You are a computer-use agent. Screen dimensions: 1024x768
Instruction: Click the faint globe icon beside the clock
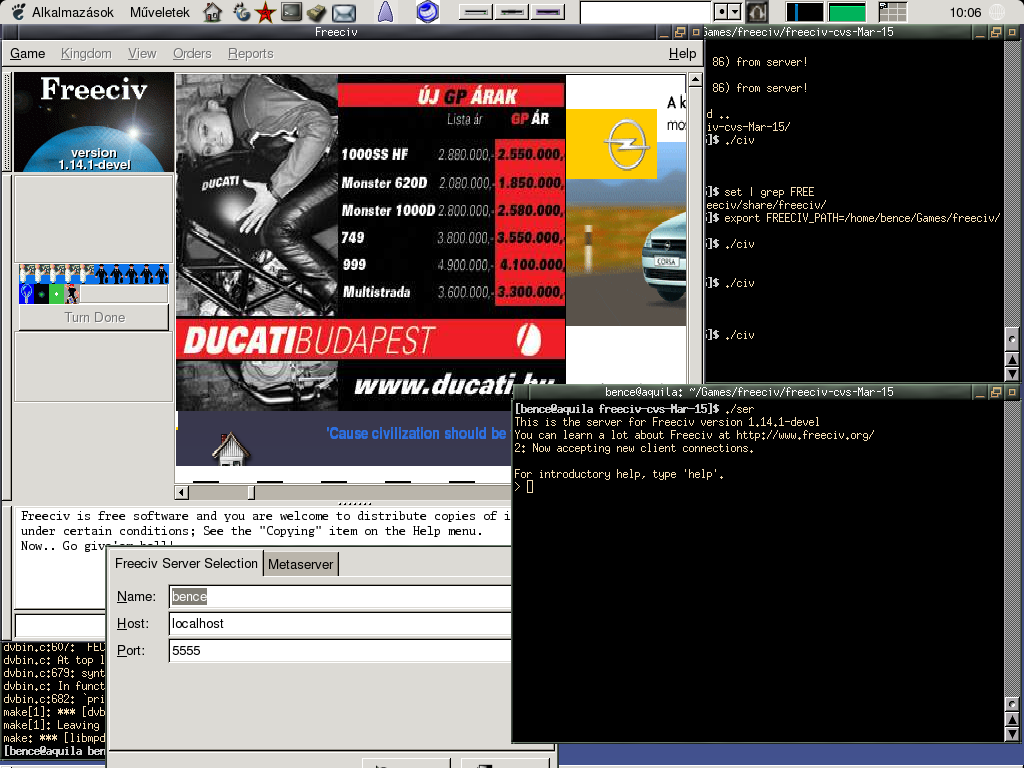click(997, 12)
